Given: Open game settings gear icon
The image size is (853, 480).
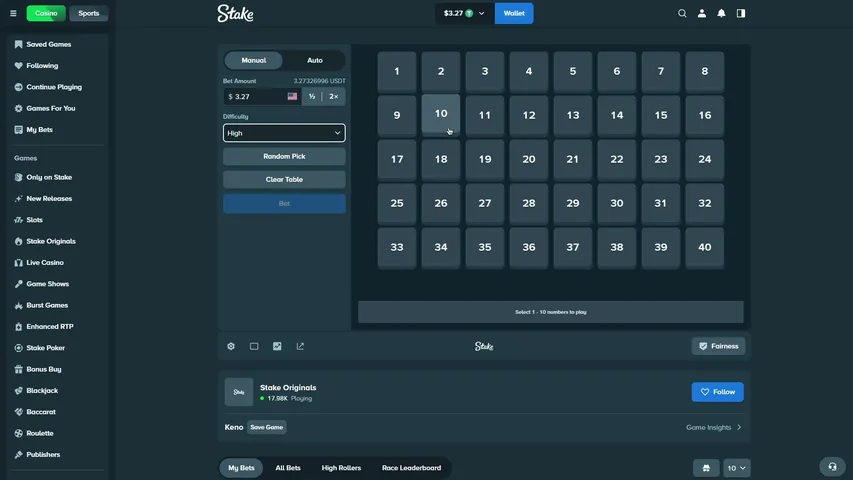Looking at the screenshot, I should 231,346.
